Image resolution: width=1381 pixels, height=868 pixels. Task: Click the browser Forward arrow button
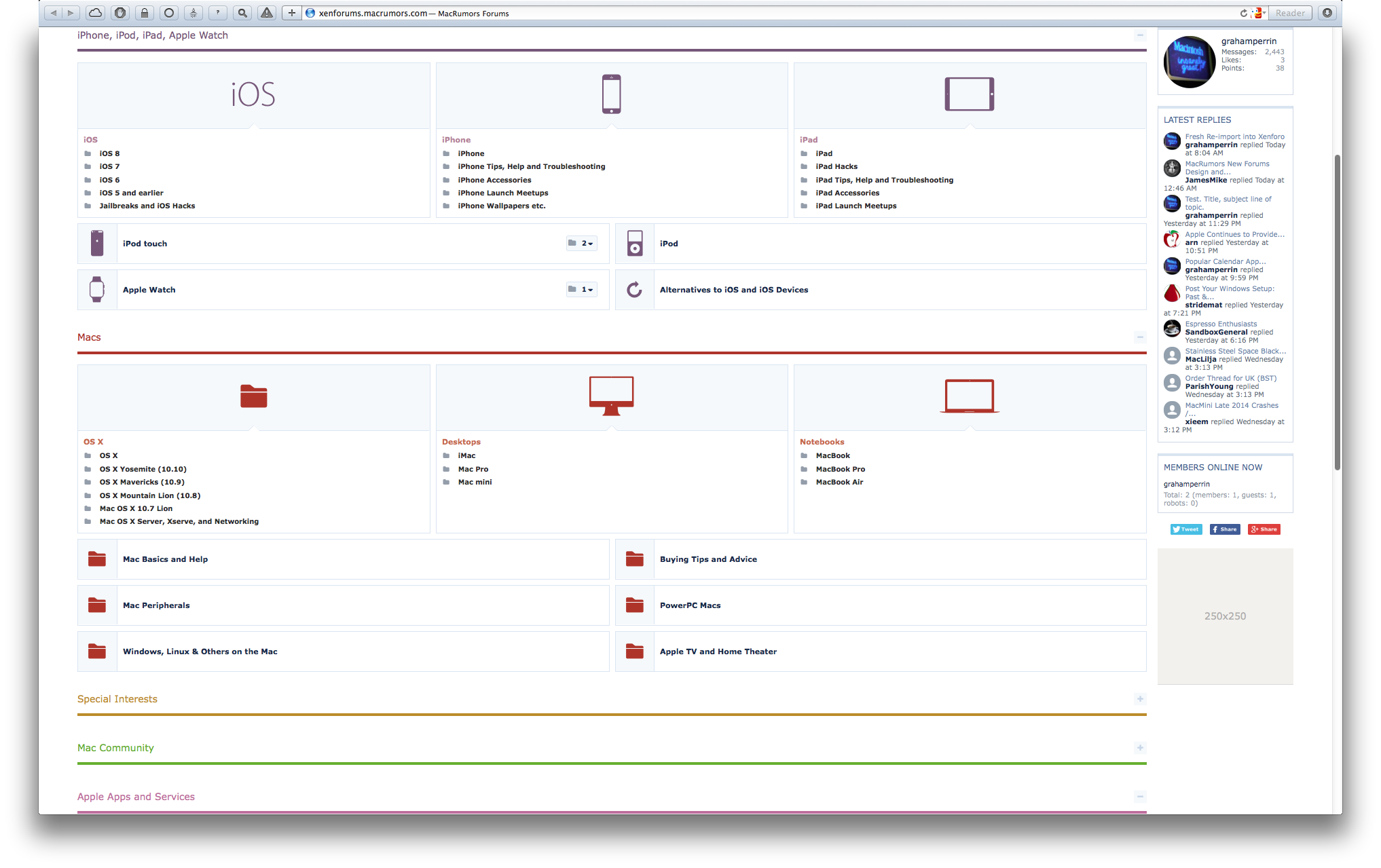tap(71, 13)
